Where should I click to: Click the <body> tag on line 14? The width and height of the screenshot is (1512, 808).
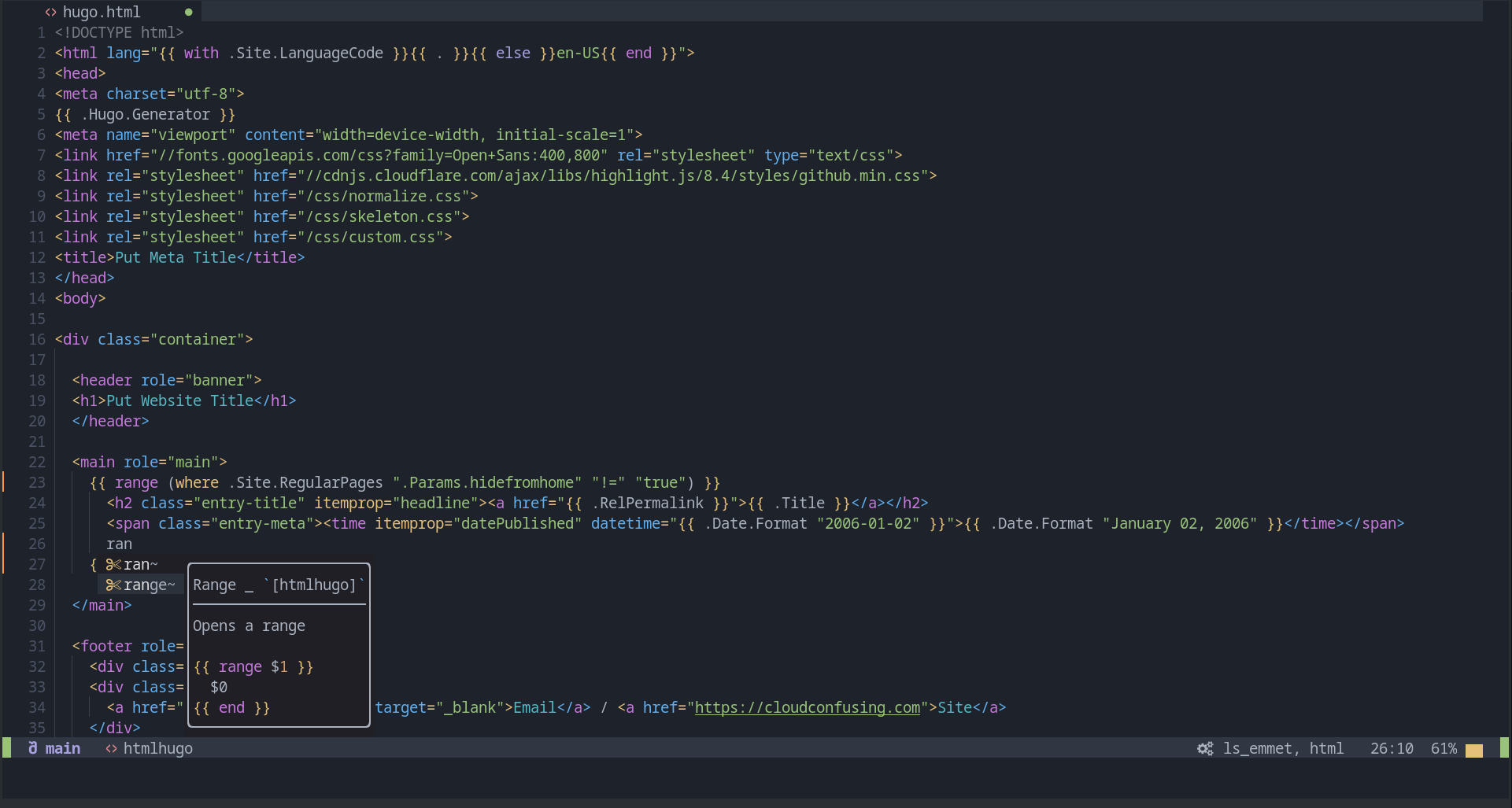click(x=80, y=298)
